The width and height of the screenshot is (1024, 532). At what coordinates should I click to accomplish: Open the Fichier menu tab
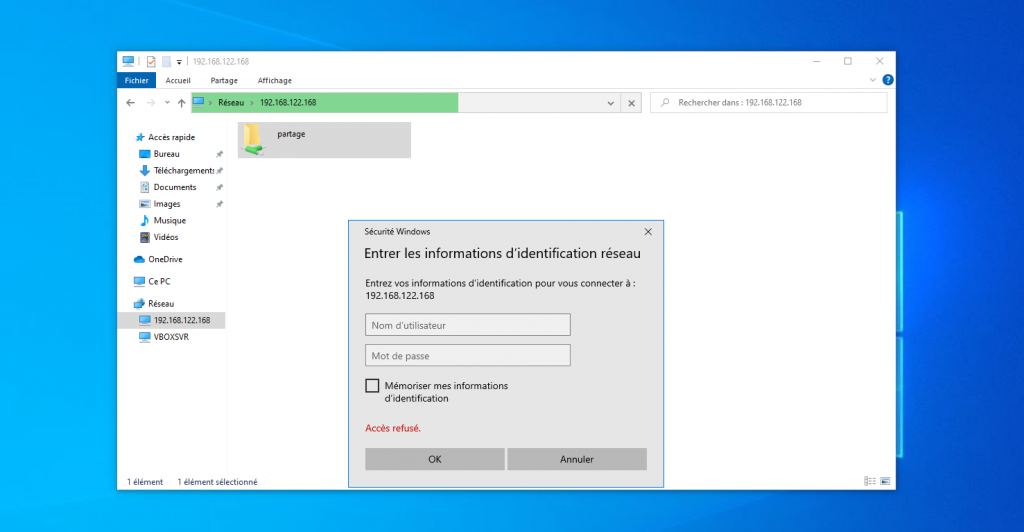click(136, 80)
